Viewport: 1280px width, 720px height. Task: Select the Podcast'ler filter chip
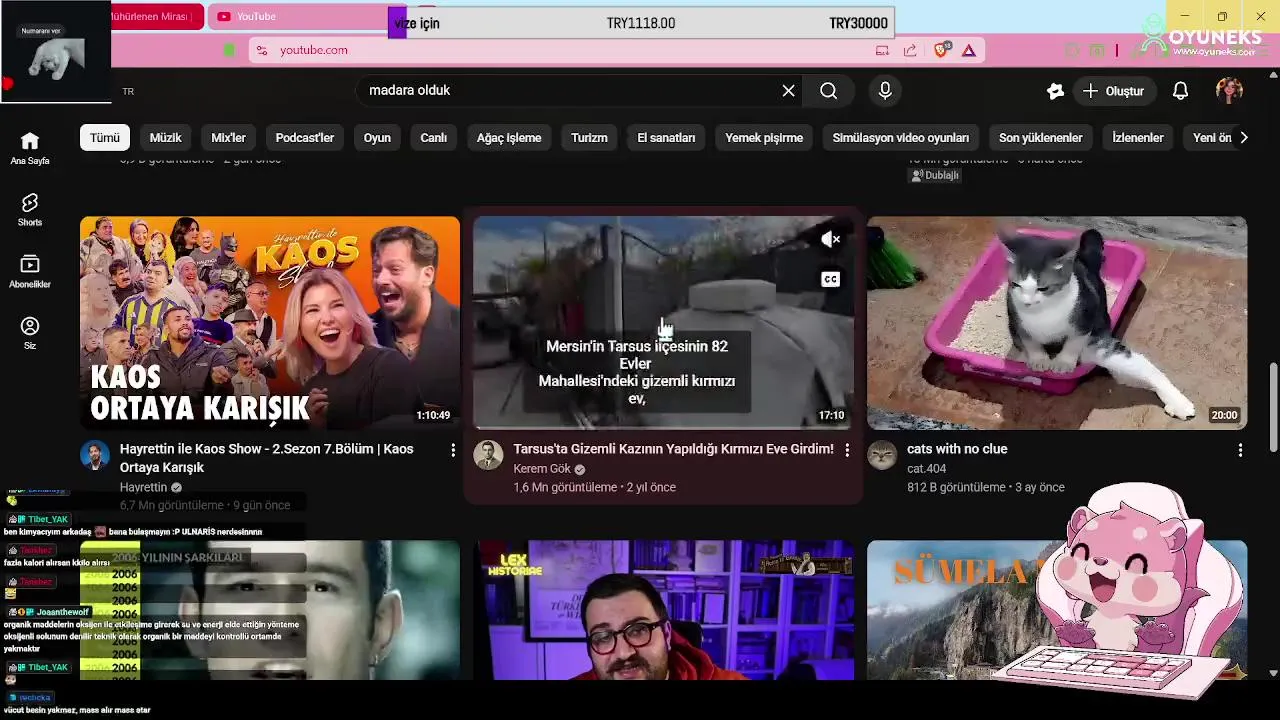(305, 138)
